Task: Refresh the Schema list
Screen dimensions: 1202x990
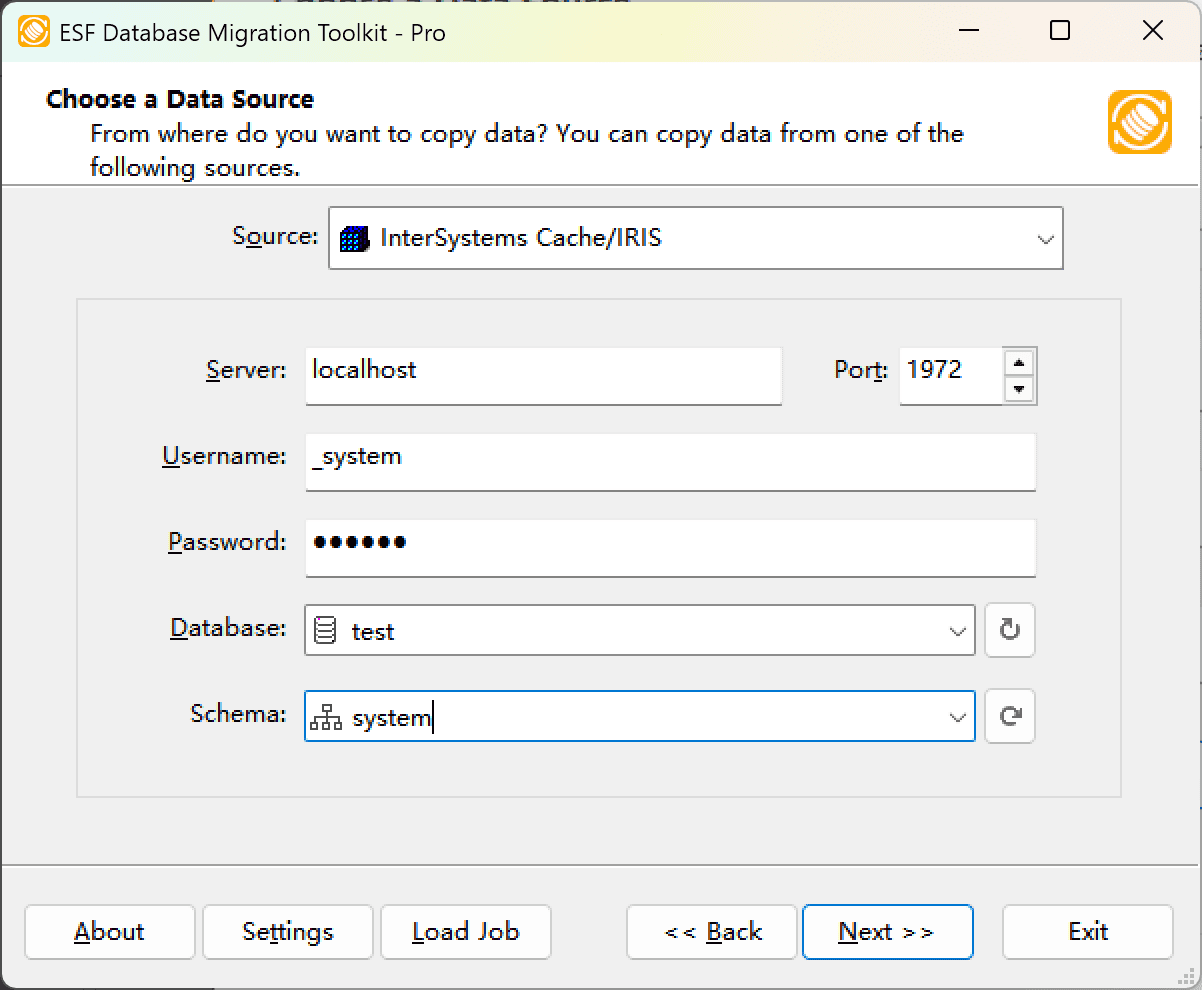Action: pyautogui.click(x=1009, y=716)
